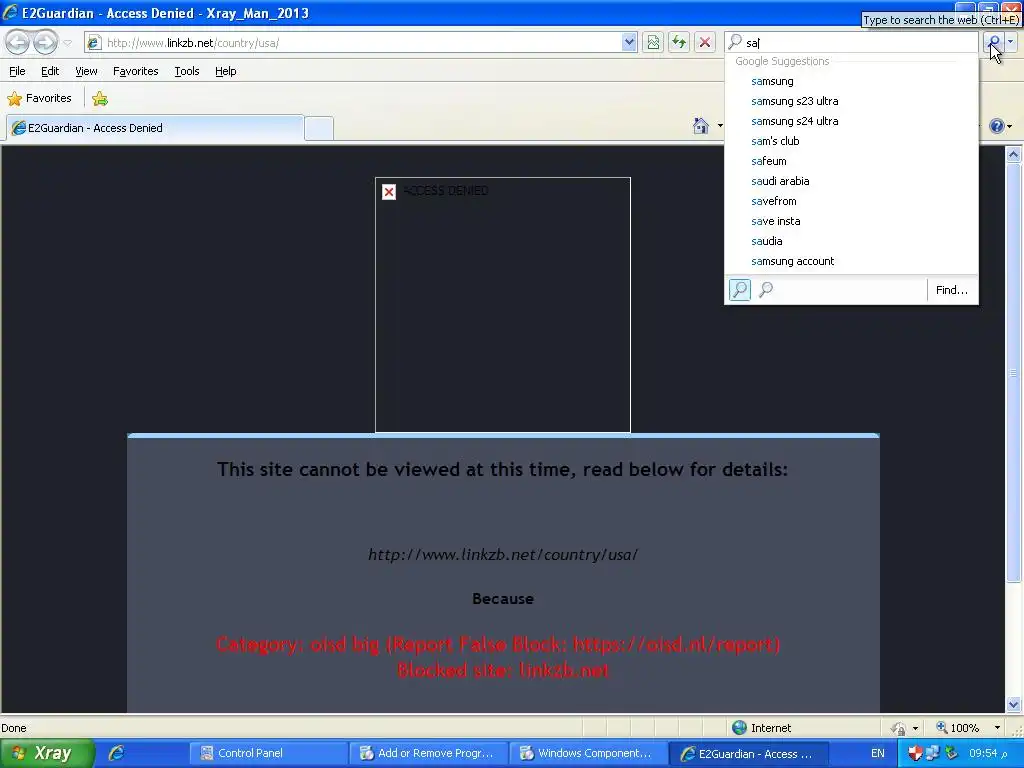This screenshot has height=768, width=1024.
Task: Open the File menu
Action: [17, 71]
